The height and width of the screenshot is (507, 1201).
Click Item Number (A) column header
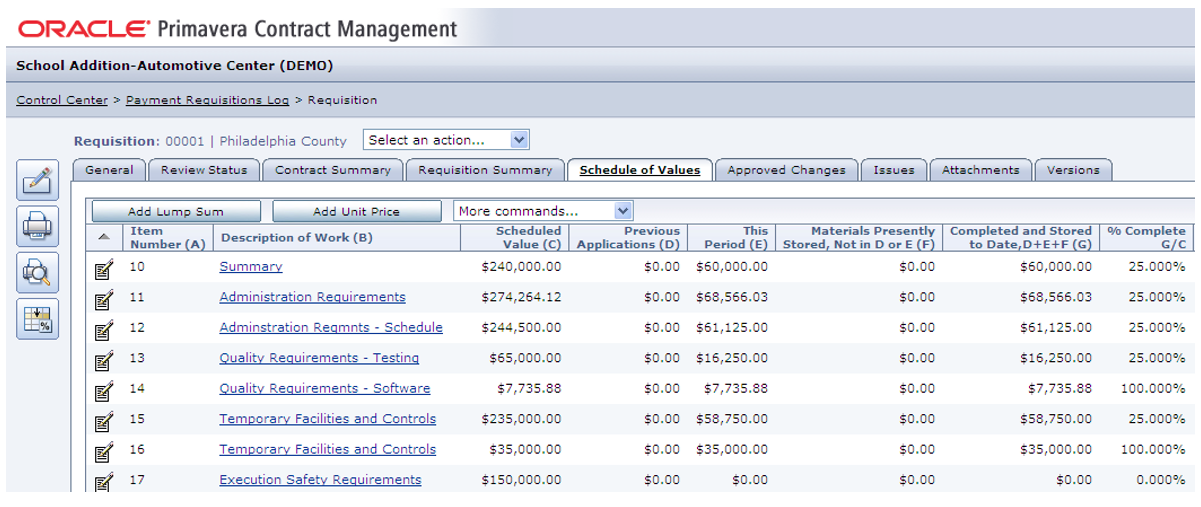click(168, 237)
